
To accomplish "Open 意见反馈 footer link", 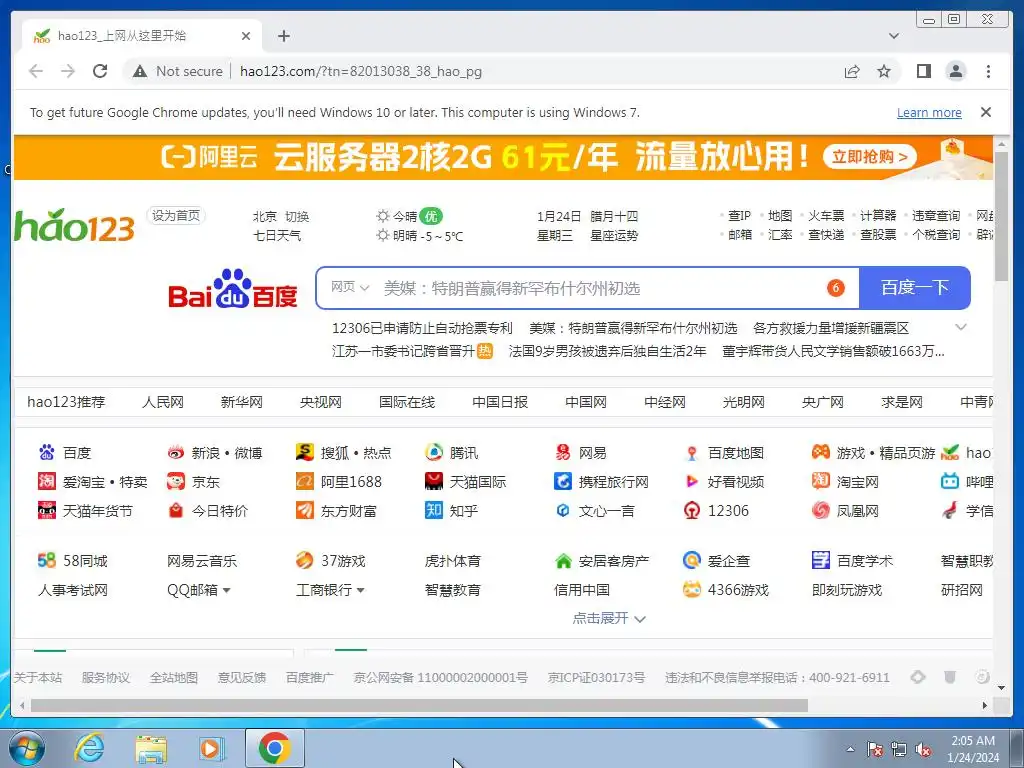I will click(x=242, y=677).
